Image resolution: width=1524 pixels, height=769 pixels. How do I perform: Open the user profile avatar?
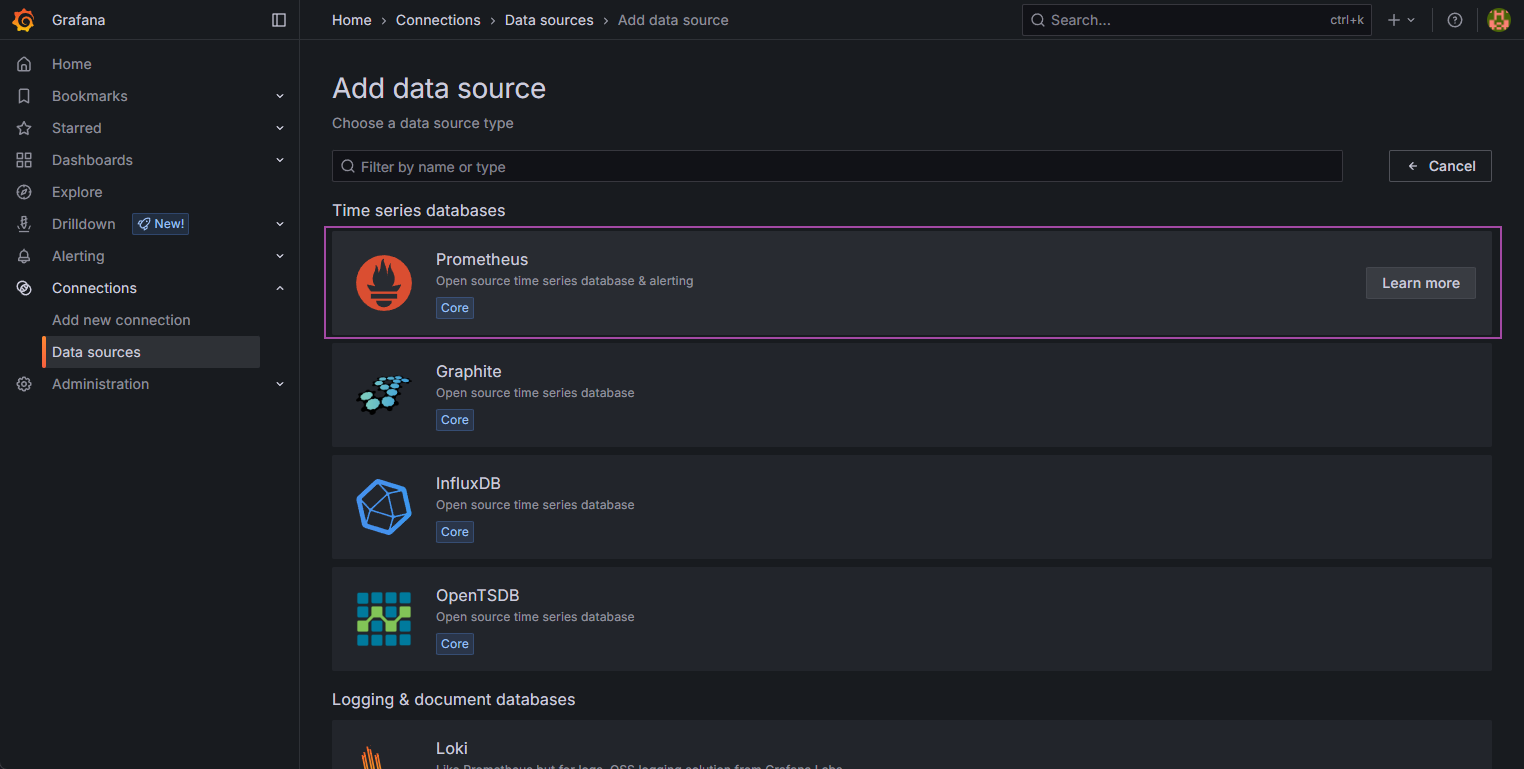click(x=1498, y=20)
